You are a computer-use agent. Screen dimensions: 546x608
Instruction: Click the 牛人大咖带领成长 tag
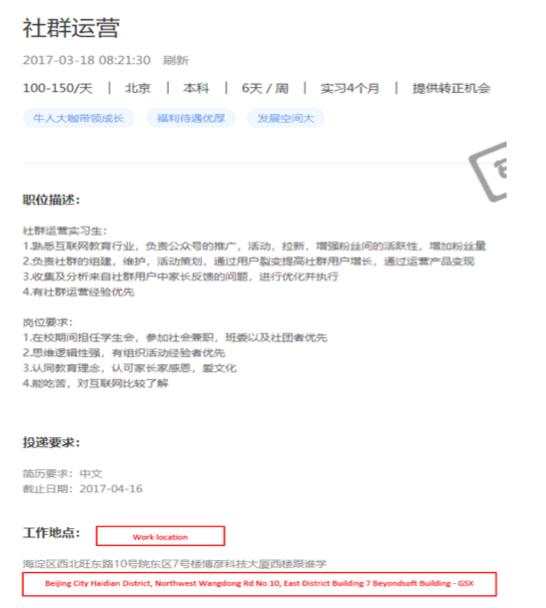click(x=79, y=118)
